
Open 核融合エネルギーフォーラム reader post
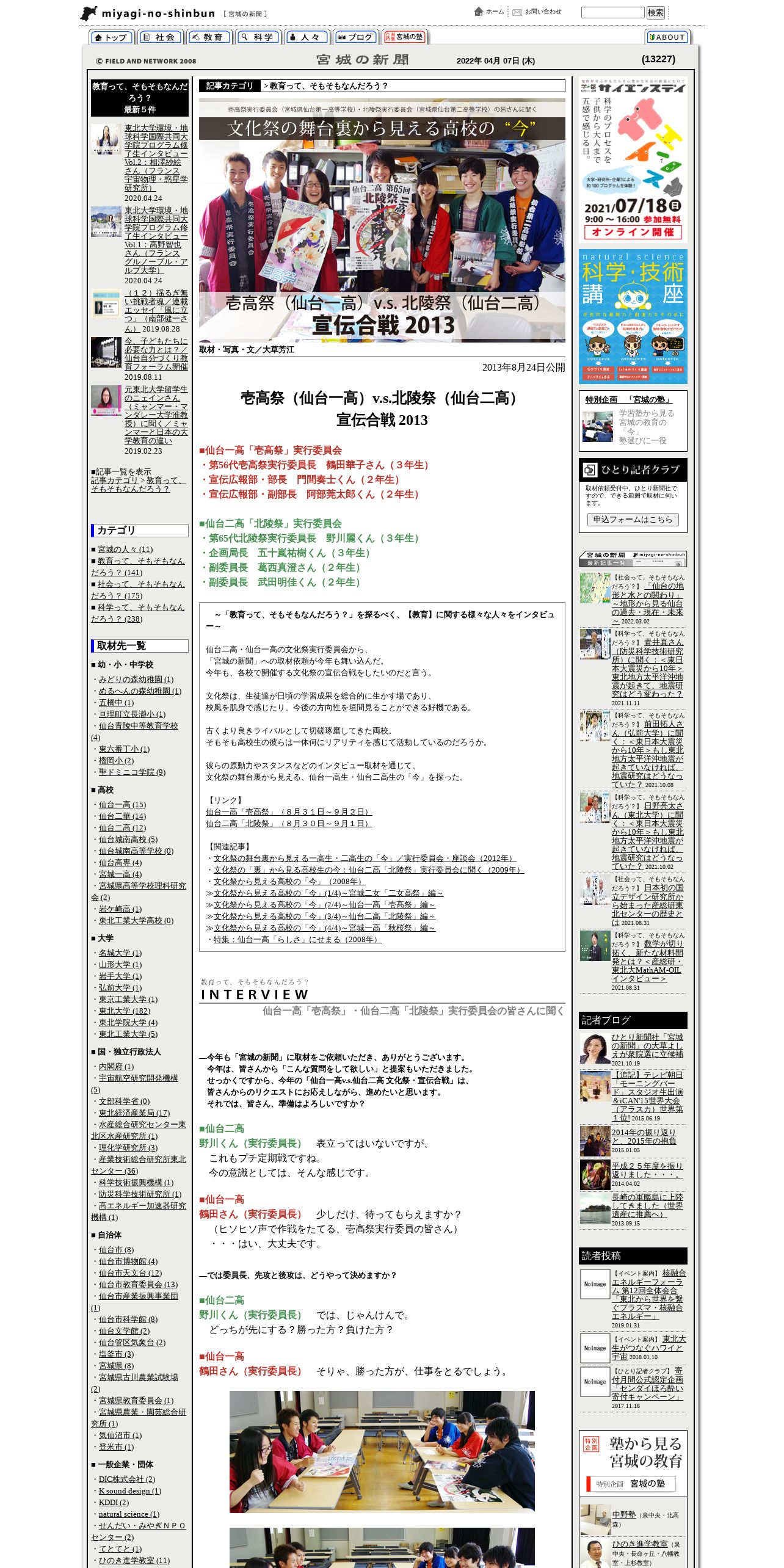click(648, 1295)
